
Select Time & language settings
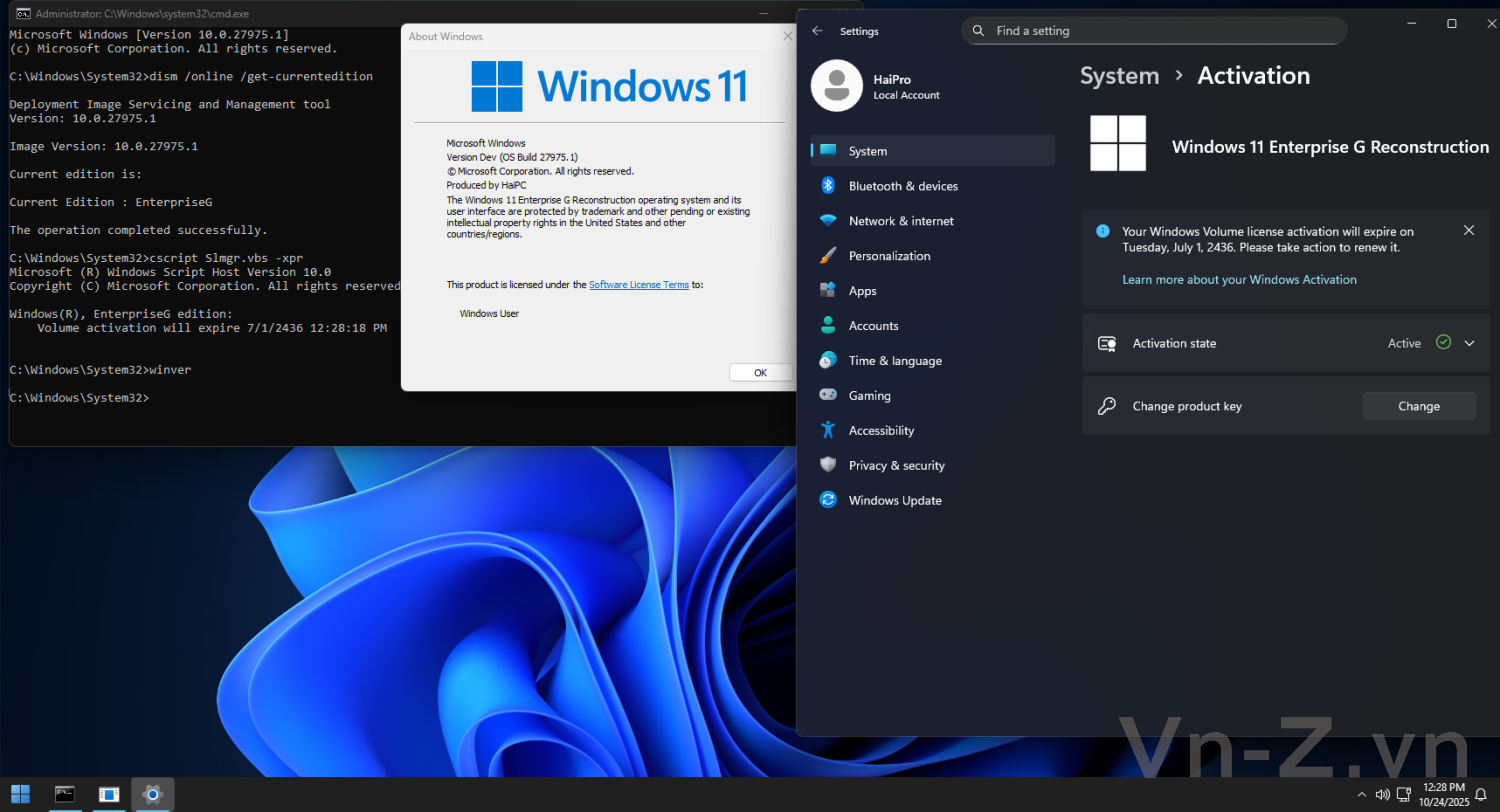(894, 361)
